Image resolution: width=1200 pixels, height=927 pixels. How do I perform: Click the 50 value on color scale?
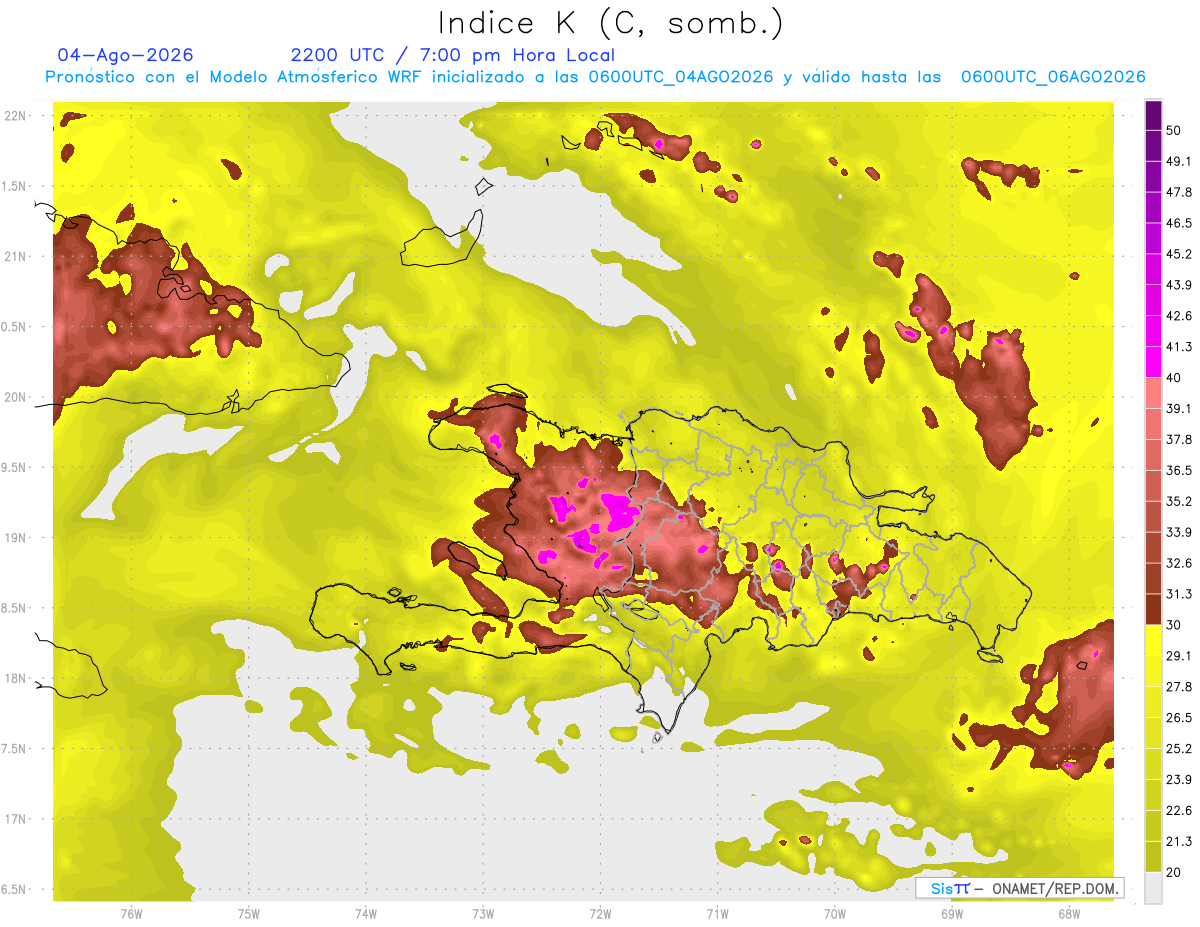(1174, 130)
